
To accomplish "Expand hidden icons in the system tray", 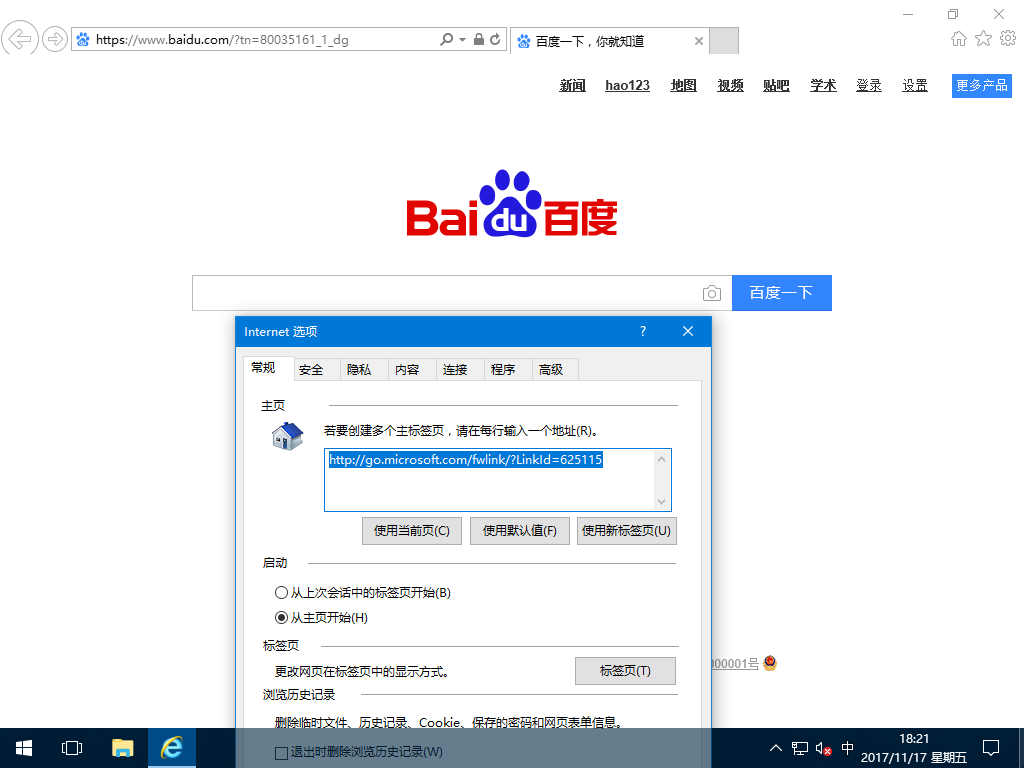I will click(775, 748).
